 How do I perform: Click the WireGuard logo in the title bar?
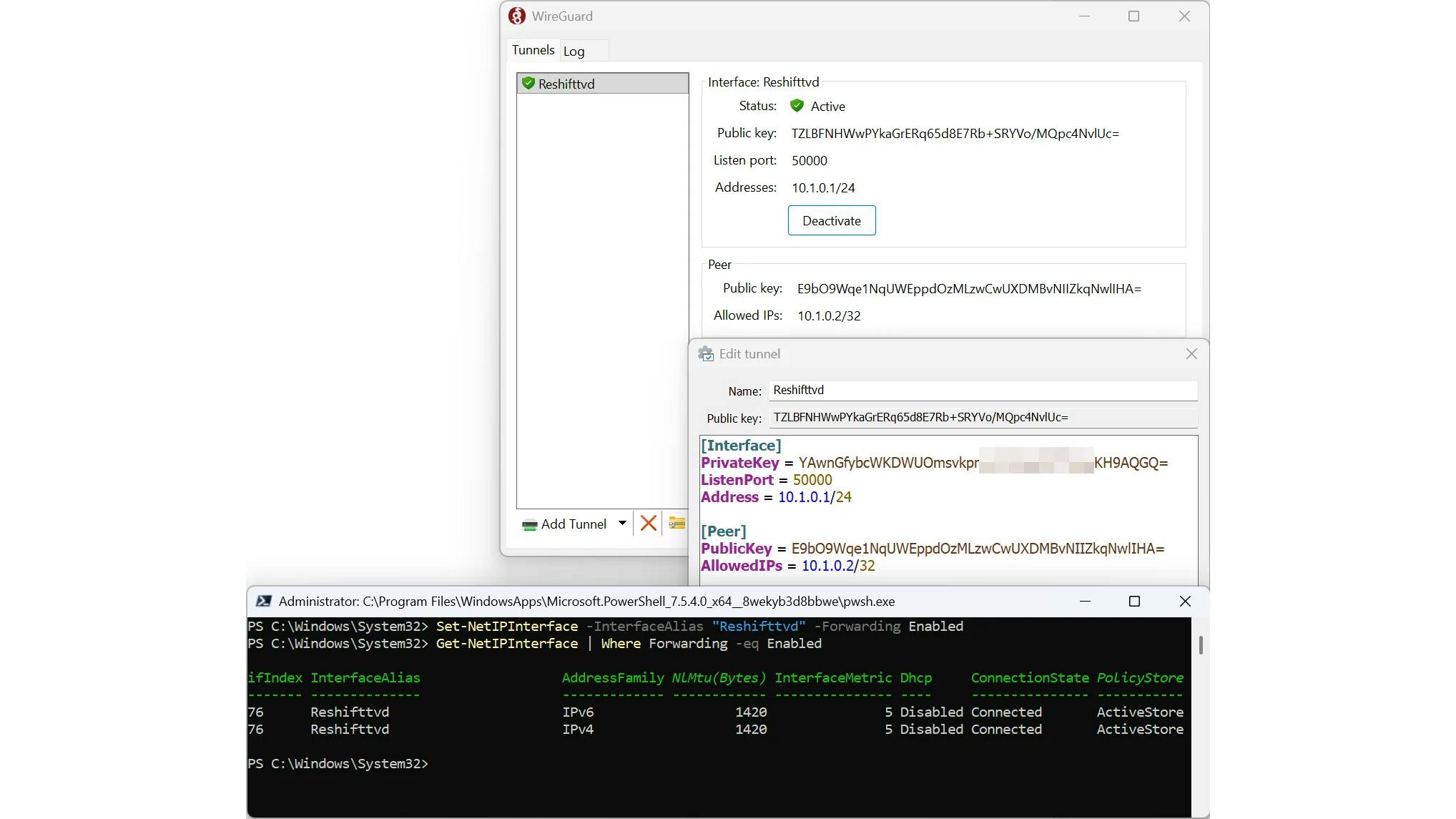click(517, 16)
